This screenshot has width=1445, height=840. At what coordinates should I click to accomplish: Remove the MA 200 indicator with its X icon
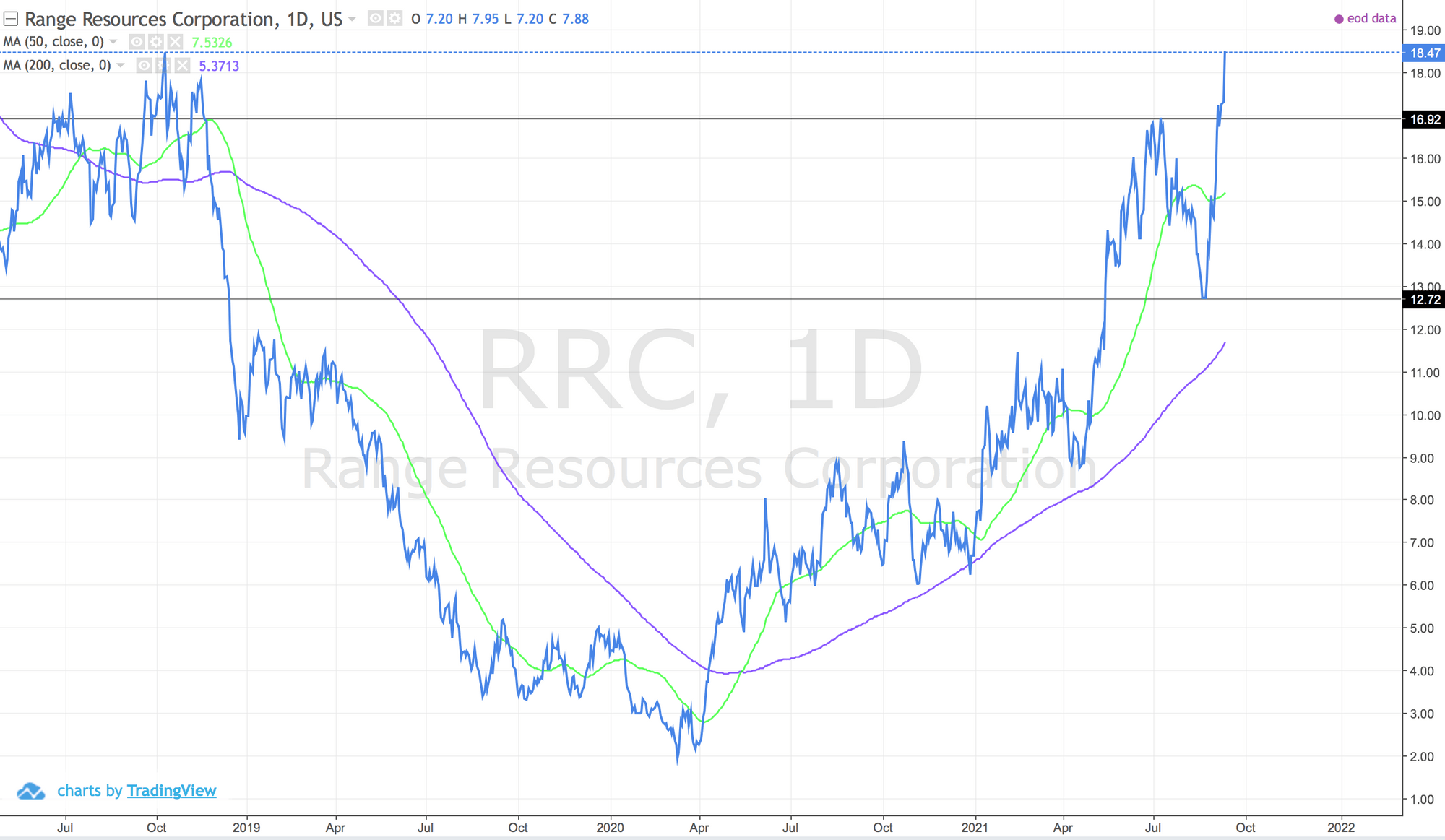pyautogui.click(x=183, y=66)
